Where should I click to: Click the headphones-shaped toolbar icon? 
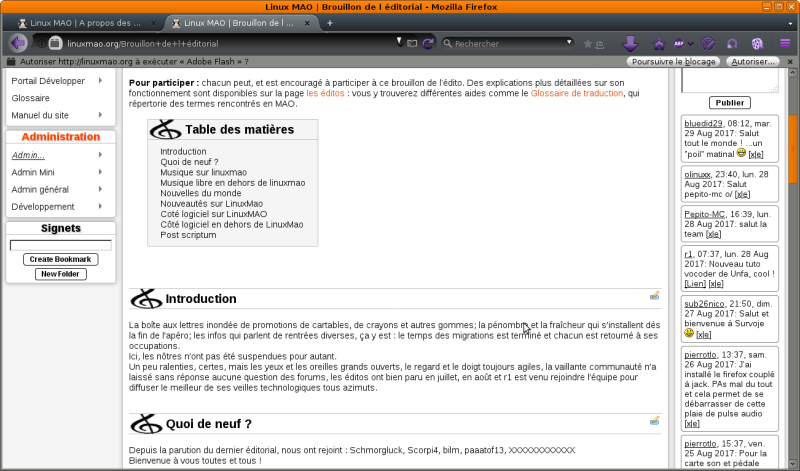click(732, 44)
